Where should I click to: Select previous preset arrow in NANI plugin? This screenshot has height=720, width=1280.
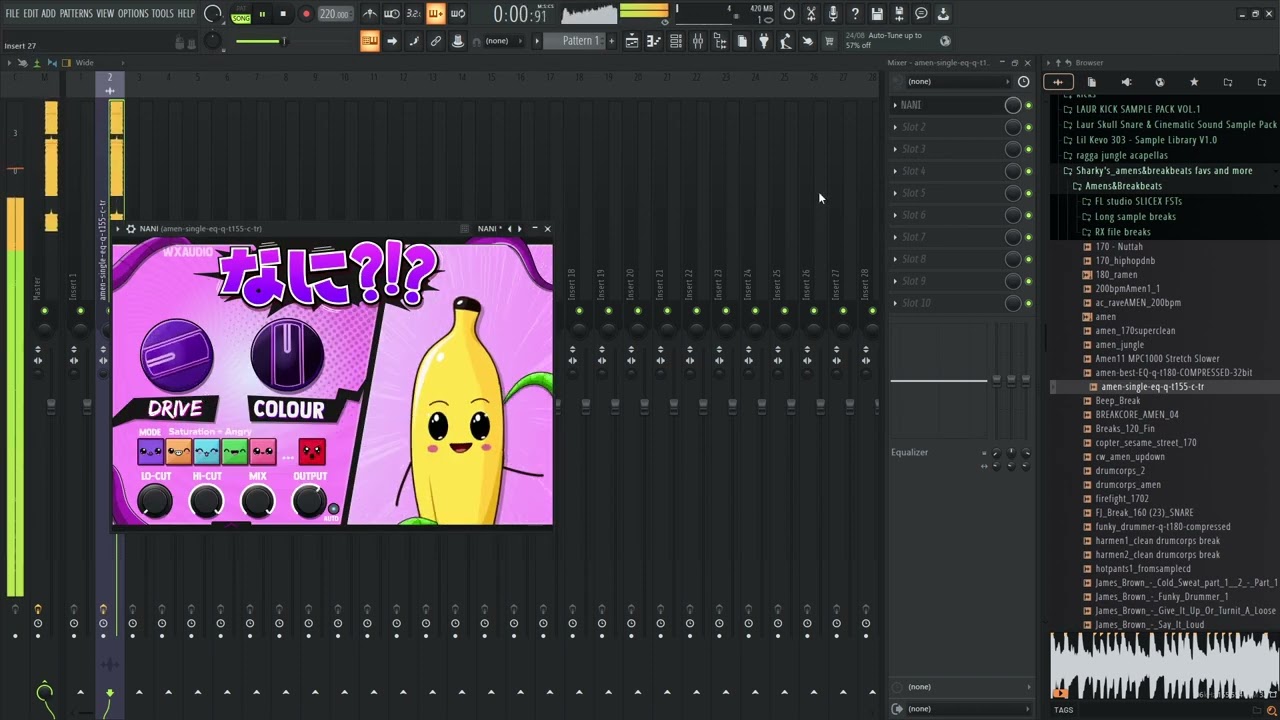[x=510, y=229]
